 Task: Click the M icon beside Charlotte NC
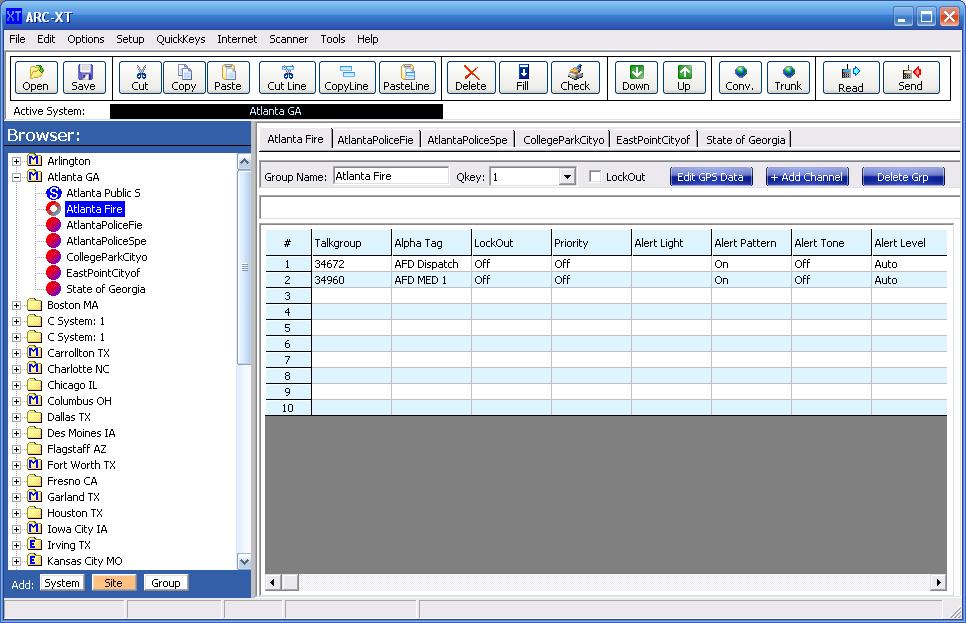(34, 369)
